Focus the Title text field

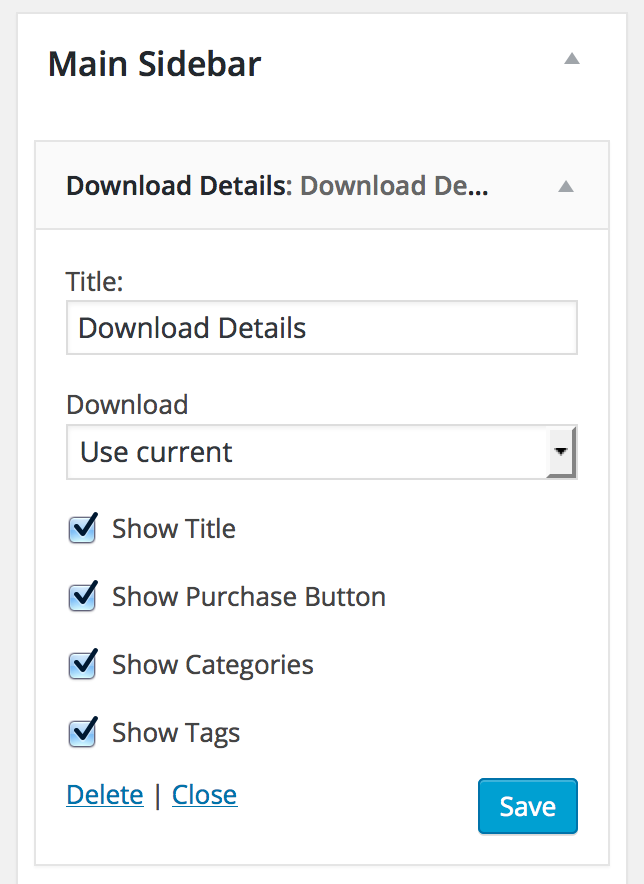(x=321, y=328)
